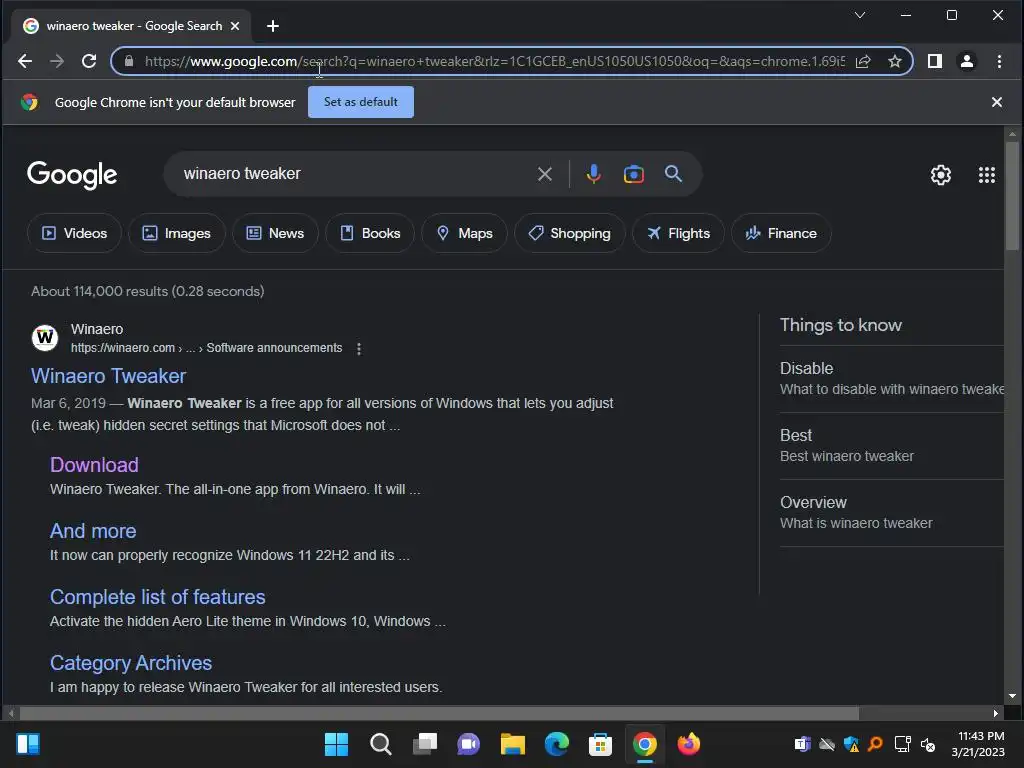The image size is (1024, 768).
Task: Click the forward navigation arrow
Action: pos(57,61)
